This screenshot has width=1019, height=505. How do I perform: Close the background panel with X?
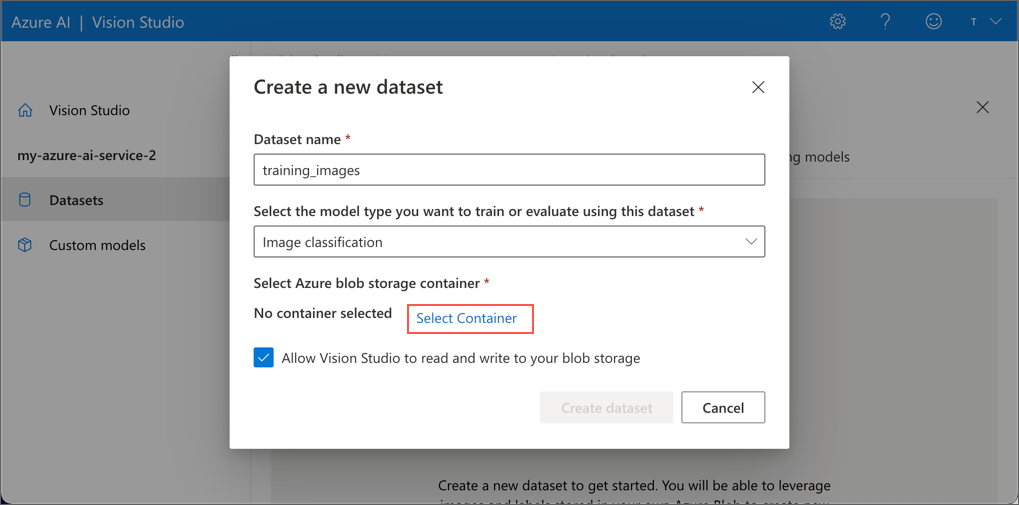point(983,107)
